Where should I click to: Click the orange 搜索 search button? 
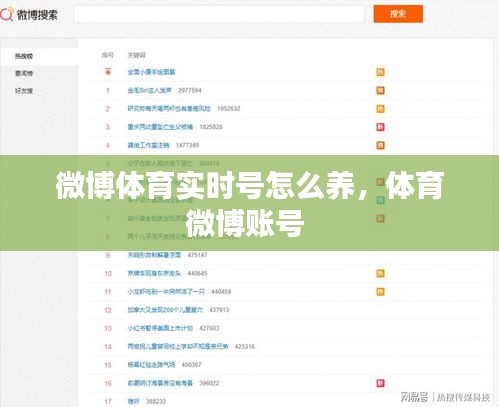pyautogui.click(x=398, y=14)
